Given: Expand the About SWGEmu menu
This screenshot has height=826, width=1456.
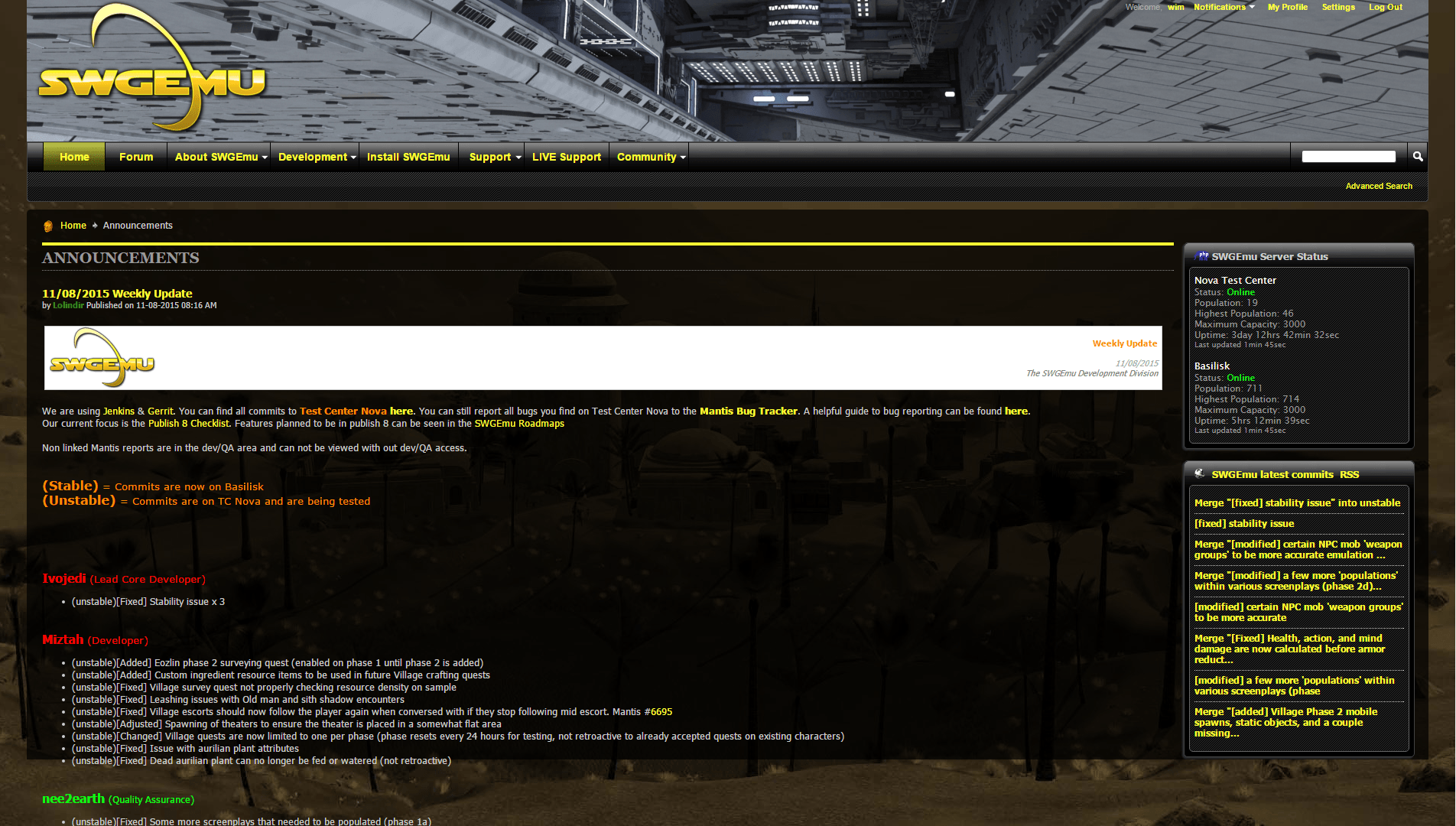Looking at the screenshot, I should pos(221,157).
